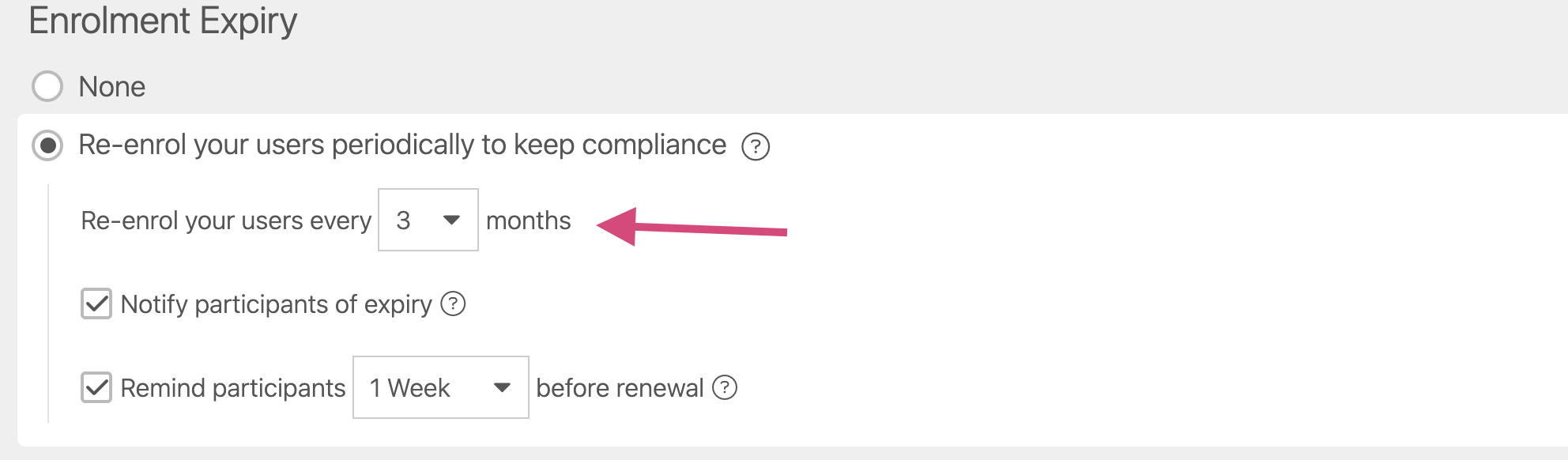Screen dimensions: 1568x460
Task: Click the 'before renewal' text
Action: click(620, 388)
